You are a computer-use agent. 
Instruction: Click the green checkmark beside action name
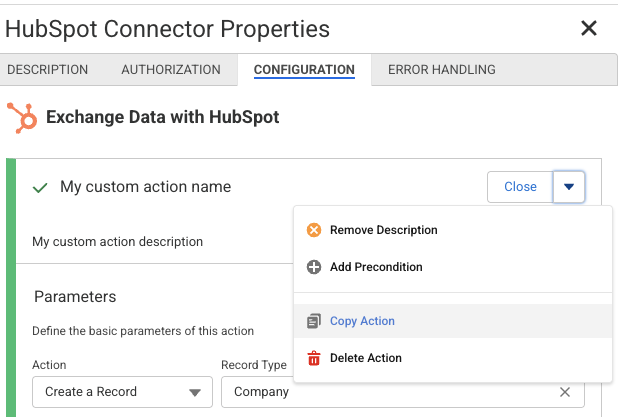(x=41, y=187)
